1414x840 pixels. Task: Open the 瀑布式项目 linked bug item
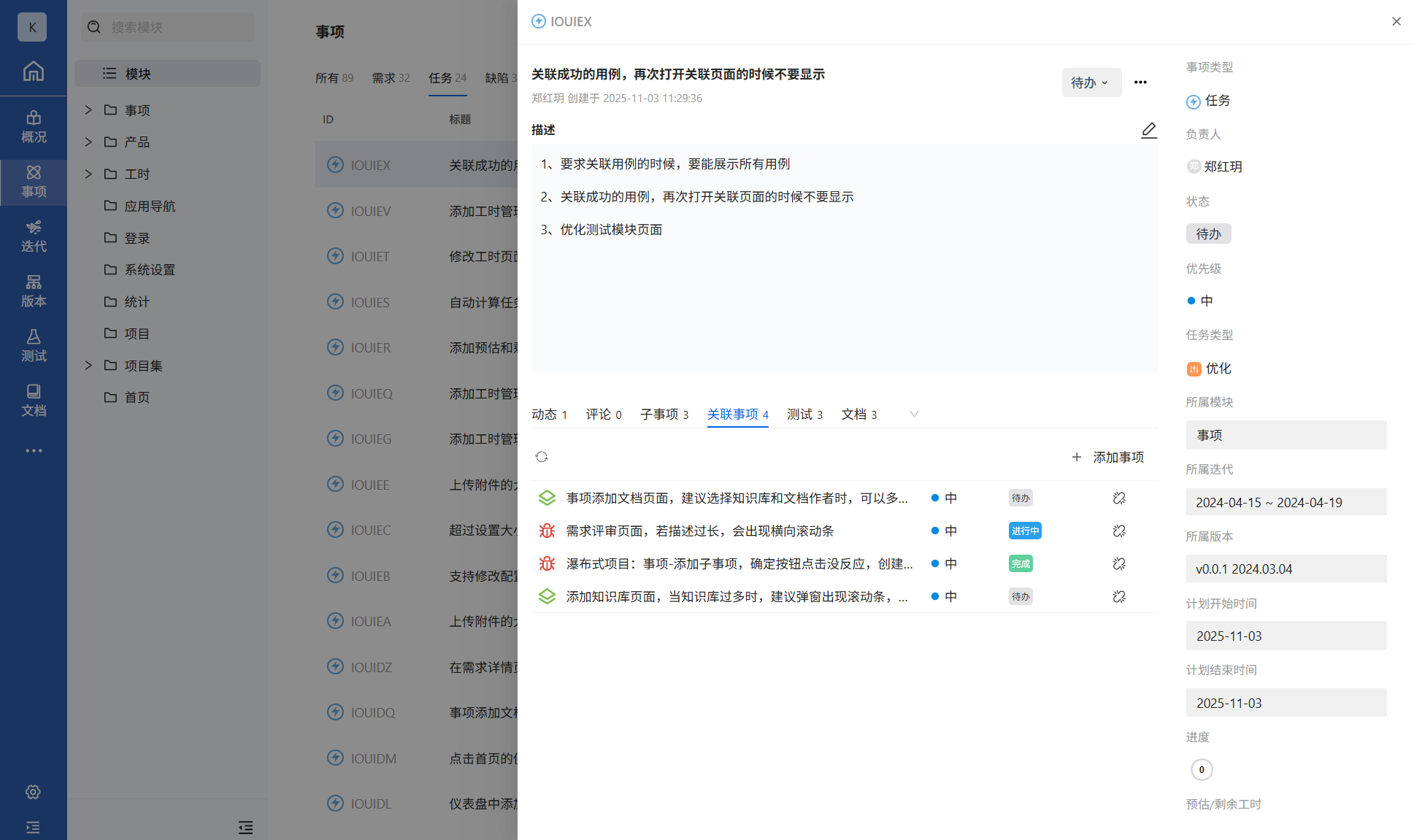(739, 564)
